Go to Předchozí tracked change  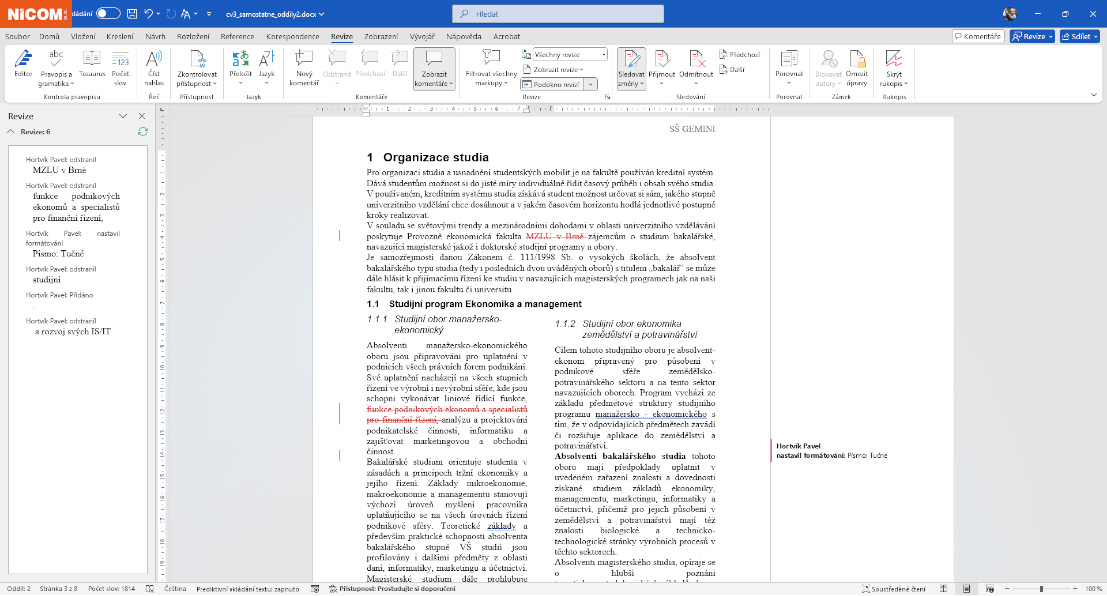[739, 54]
